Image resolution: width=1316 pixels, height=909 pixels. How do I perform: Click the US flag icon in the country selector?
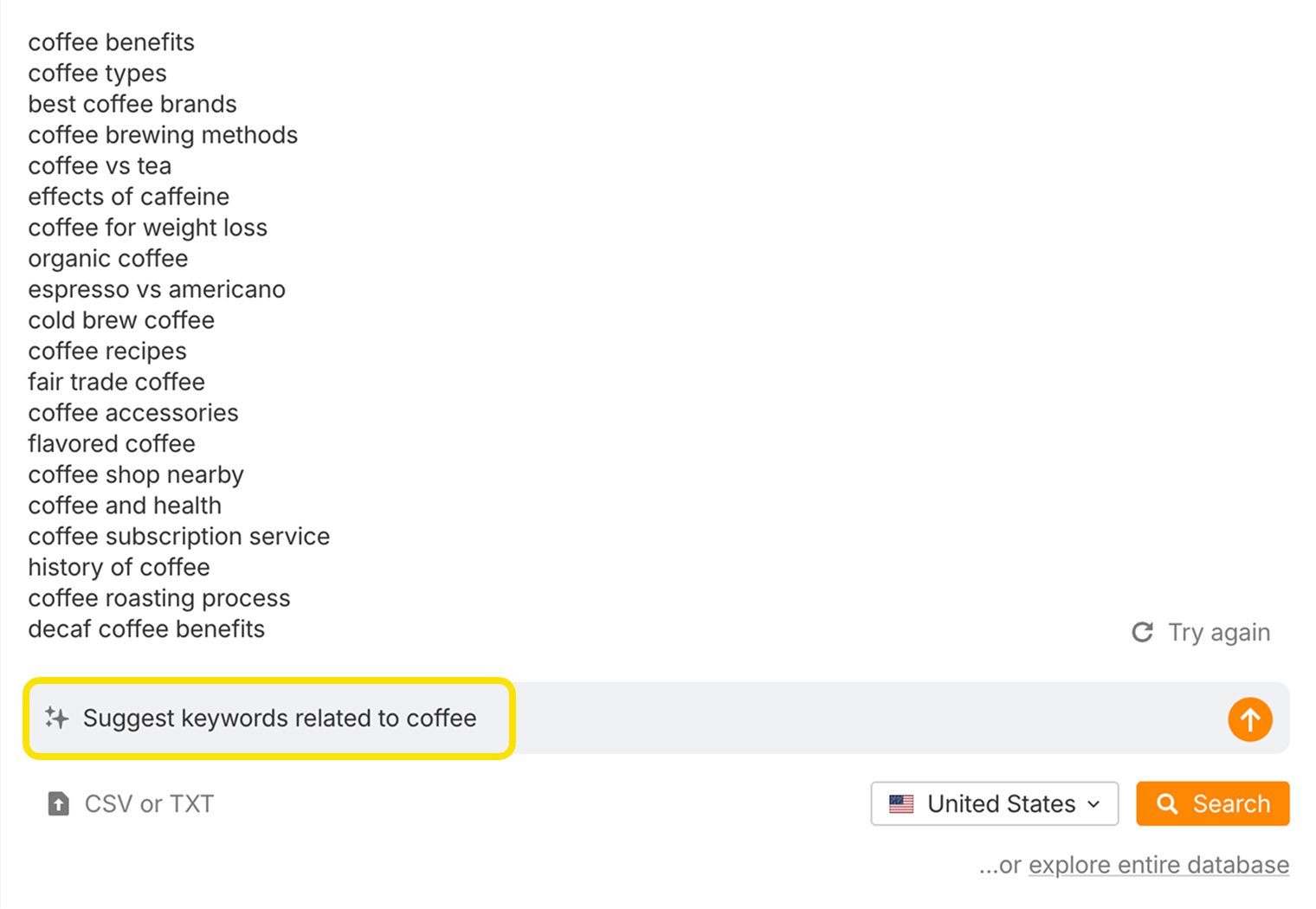(902, 803)
